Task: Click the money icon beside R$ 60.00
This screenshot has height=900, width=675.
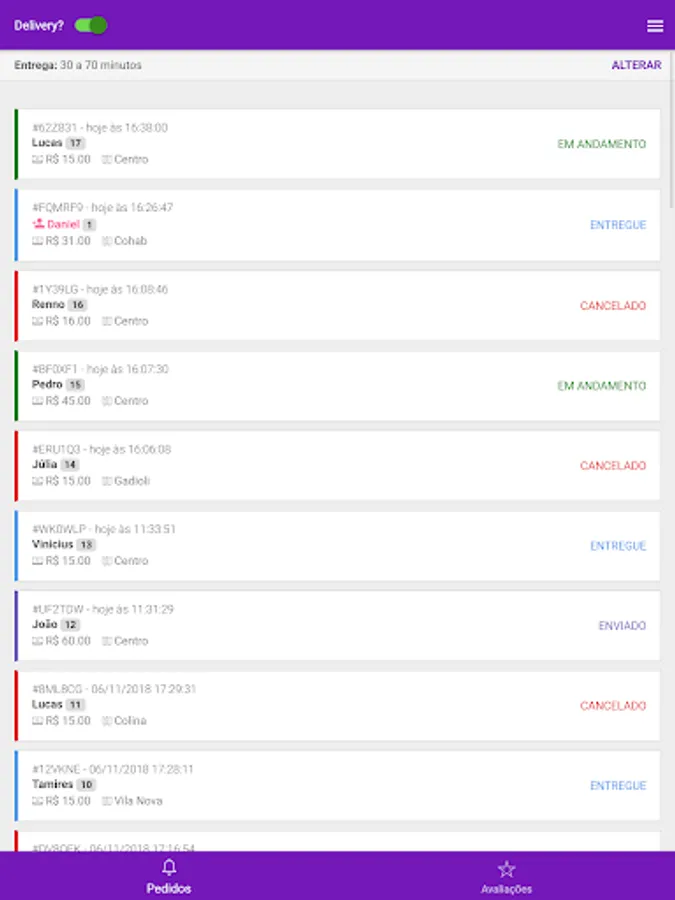Action: pyautogui.click(x=37, y=641)
